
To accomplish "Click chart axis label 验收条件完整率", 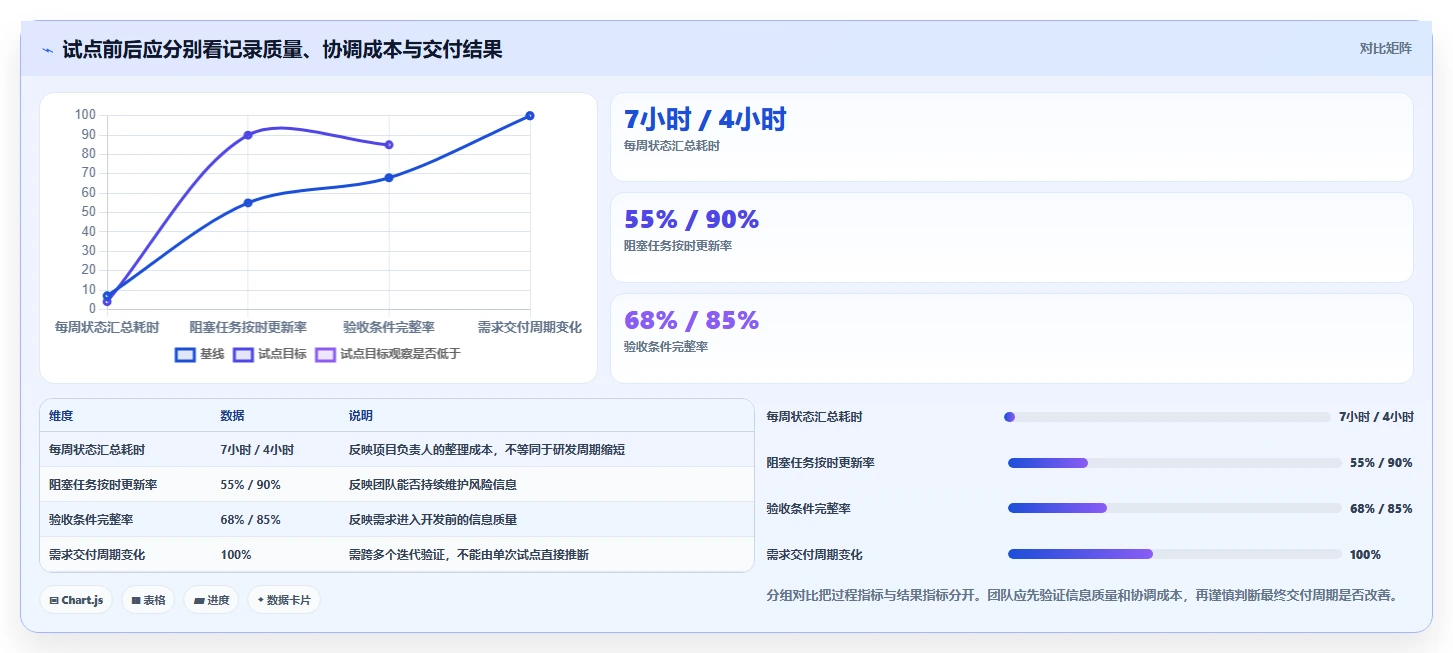I will (389, 327).
